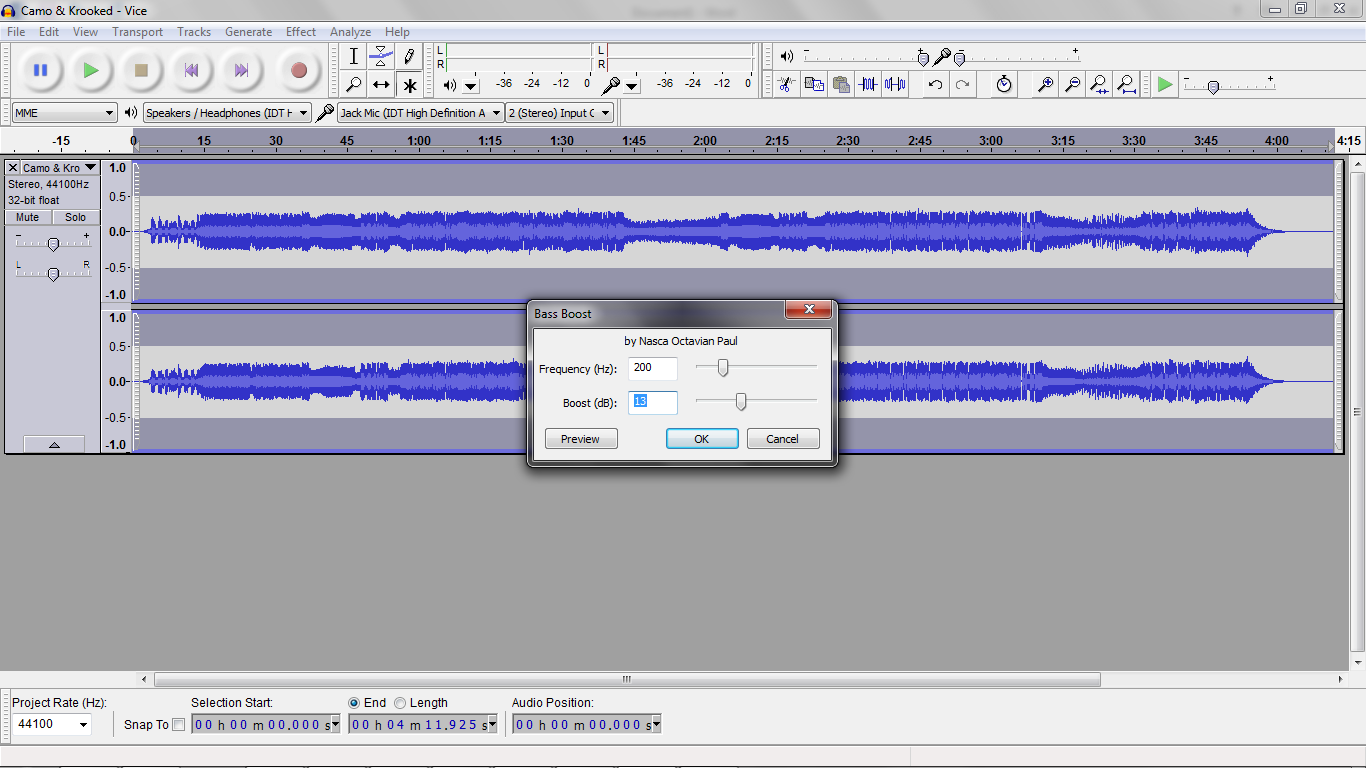Screen dimensions: 1366x768
Task: Click the Zoom In magnifier icon
Action: pos(1045,84)
